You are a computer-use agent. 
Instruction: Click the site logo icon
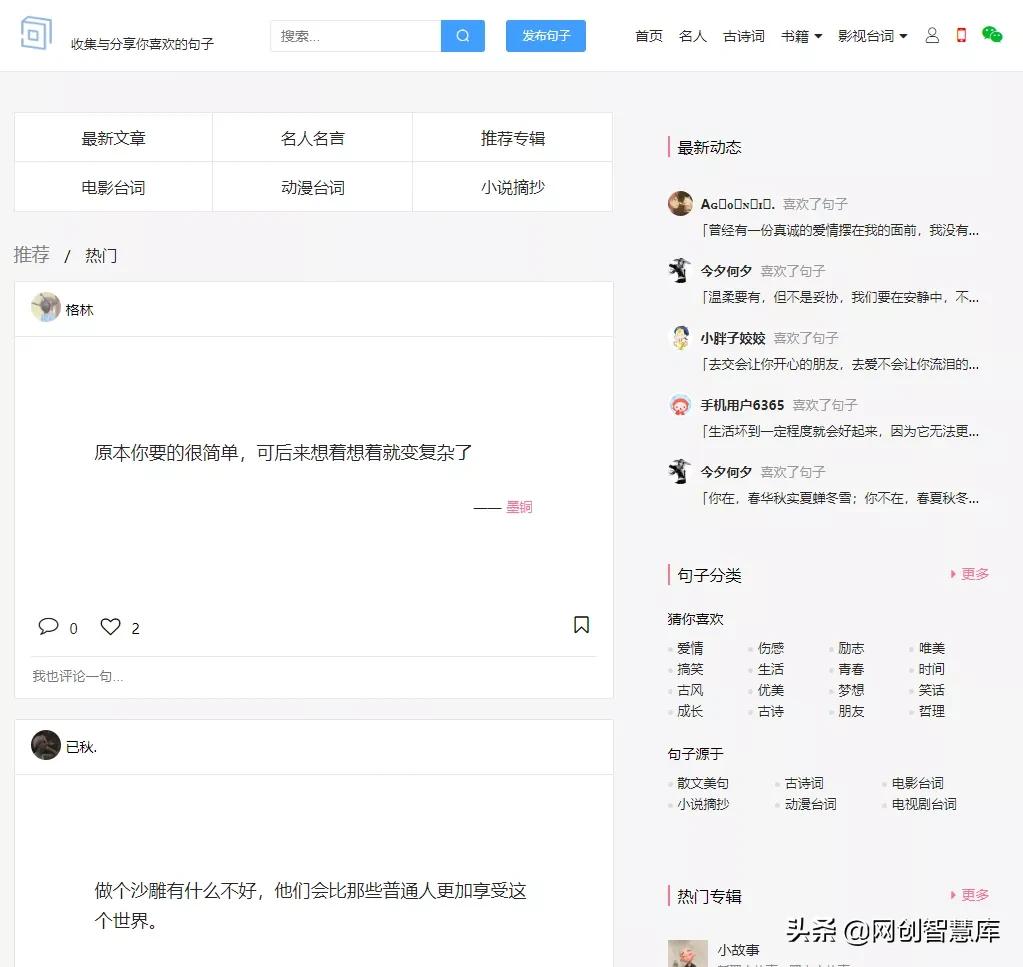click(x=34, y=33)
